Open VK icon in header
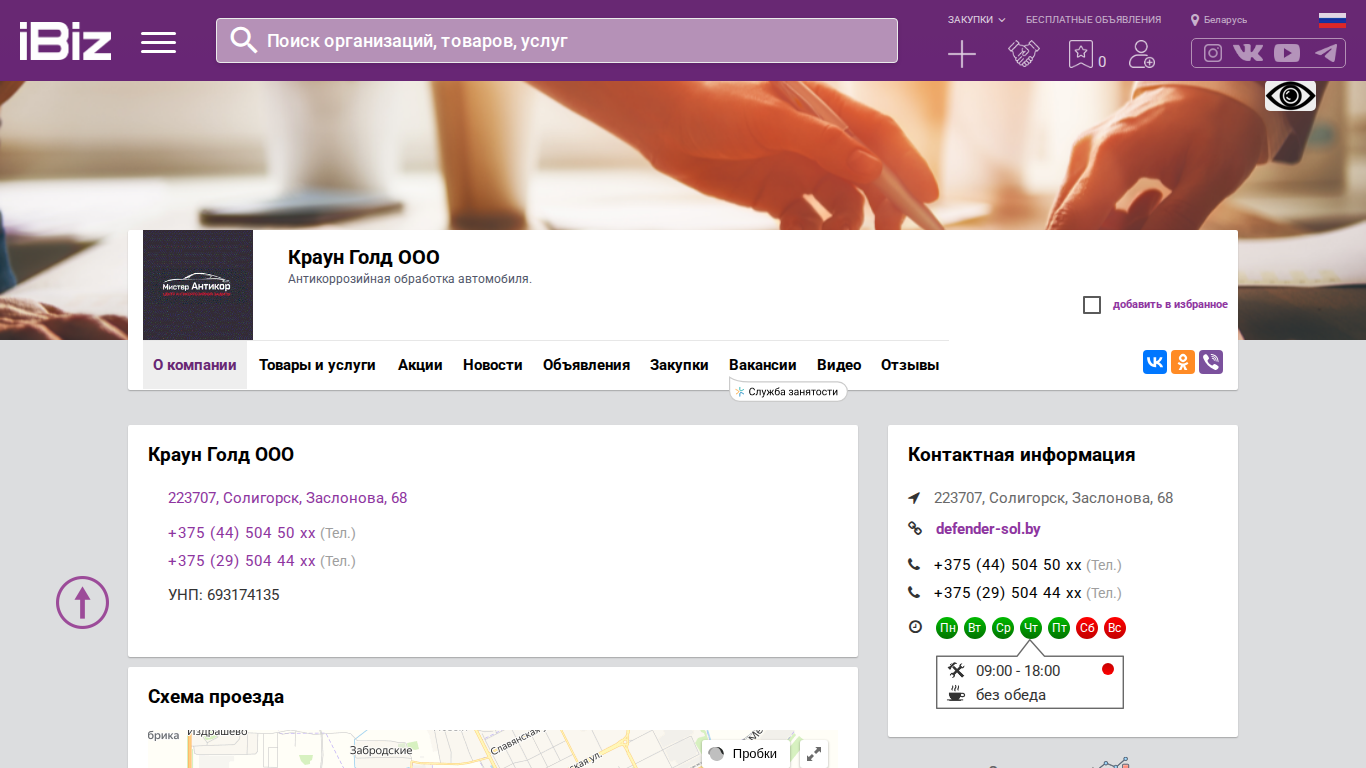1366x768 pixels. point(1248,54)
